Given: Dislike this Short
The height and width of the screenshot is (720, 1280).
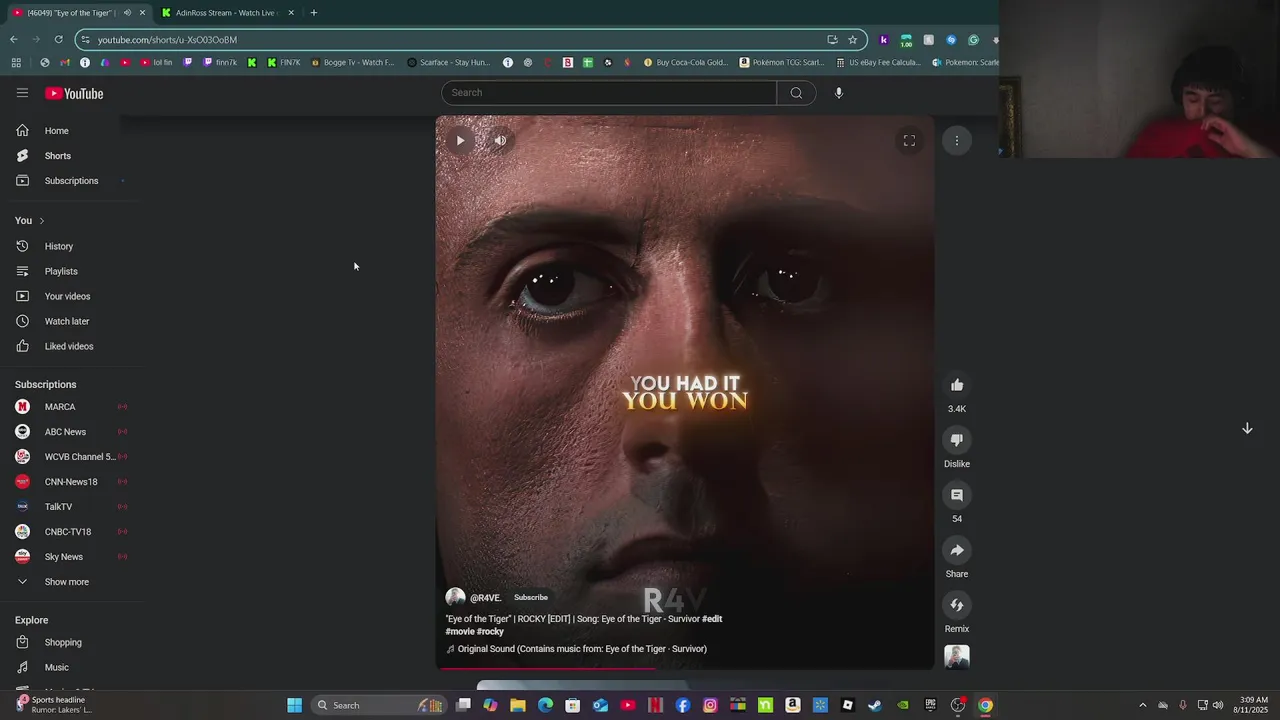Looking at the screenshot, I should pyautogui.click(x=957, y=440).
